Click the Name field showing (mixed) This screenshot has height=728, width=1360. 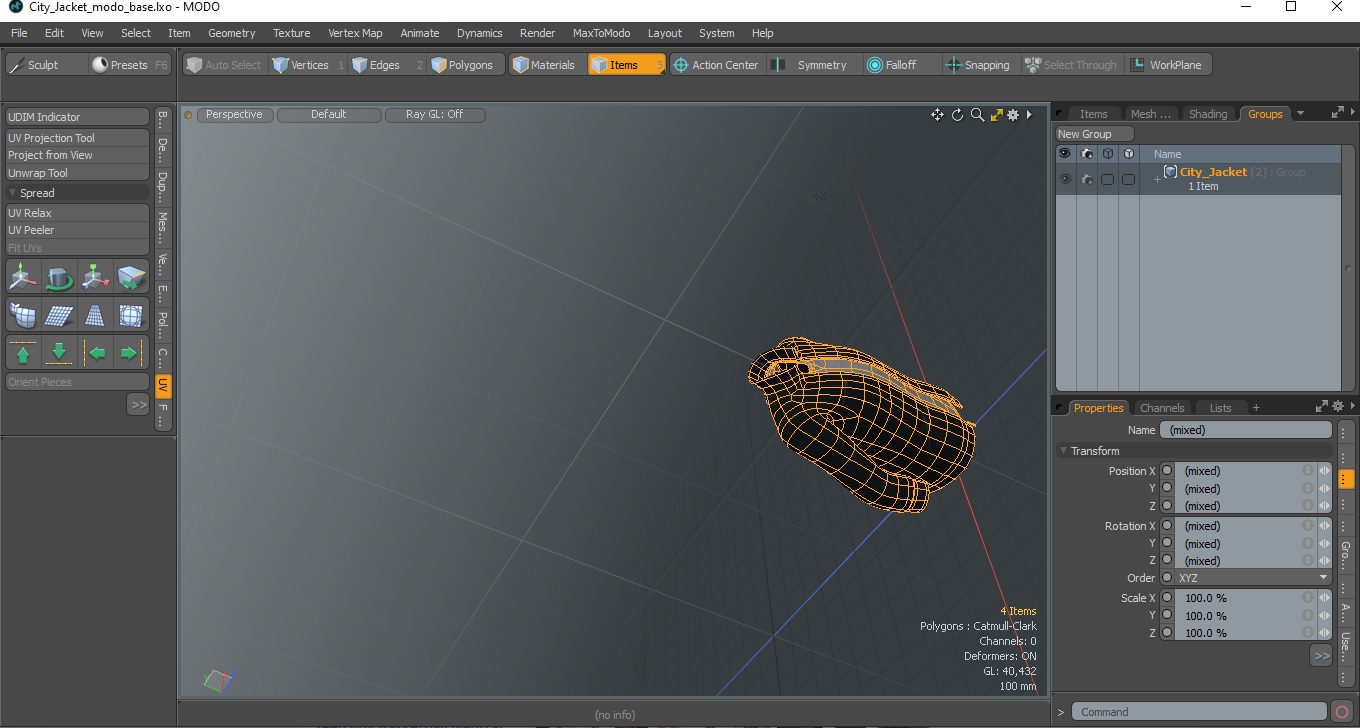click(x=1246, y=430)
